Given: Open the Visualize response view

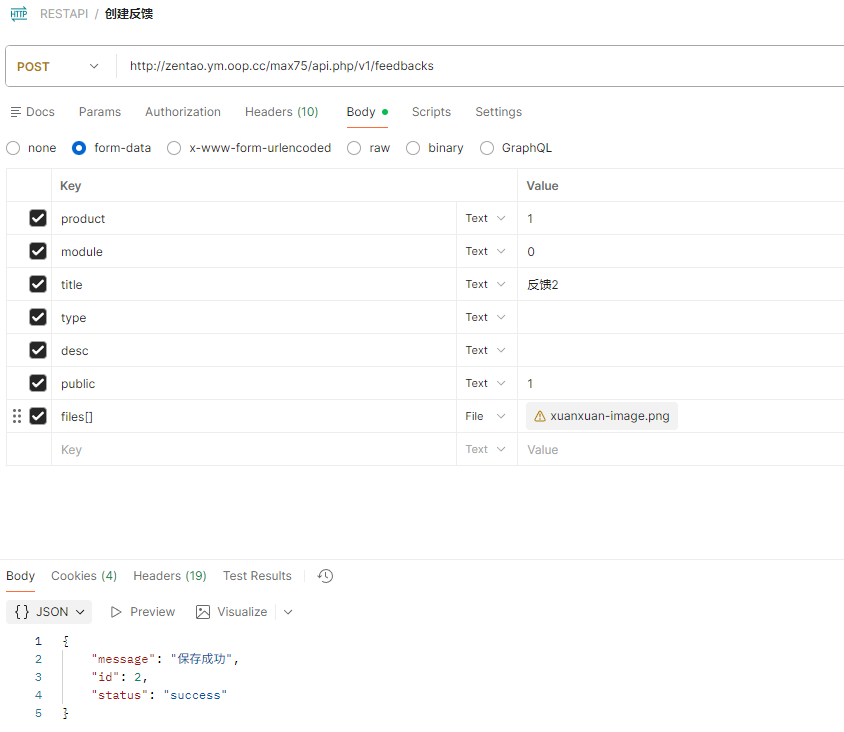Looking at the screenshot, I should pos(232,612).
